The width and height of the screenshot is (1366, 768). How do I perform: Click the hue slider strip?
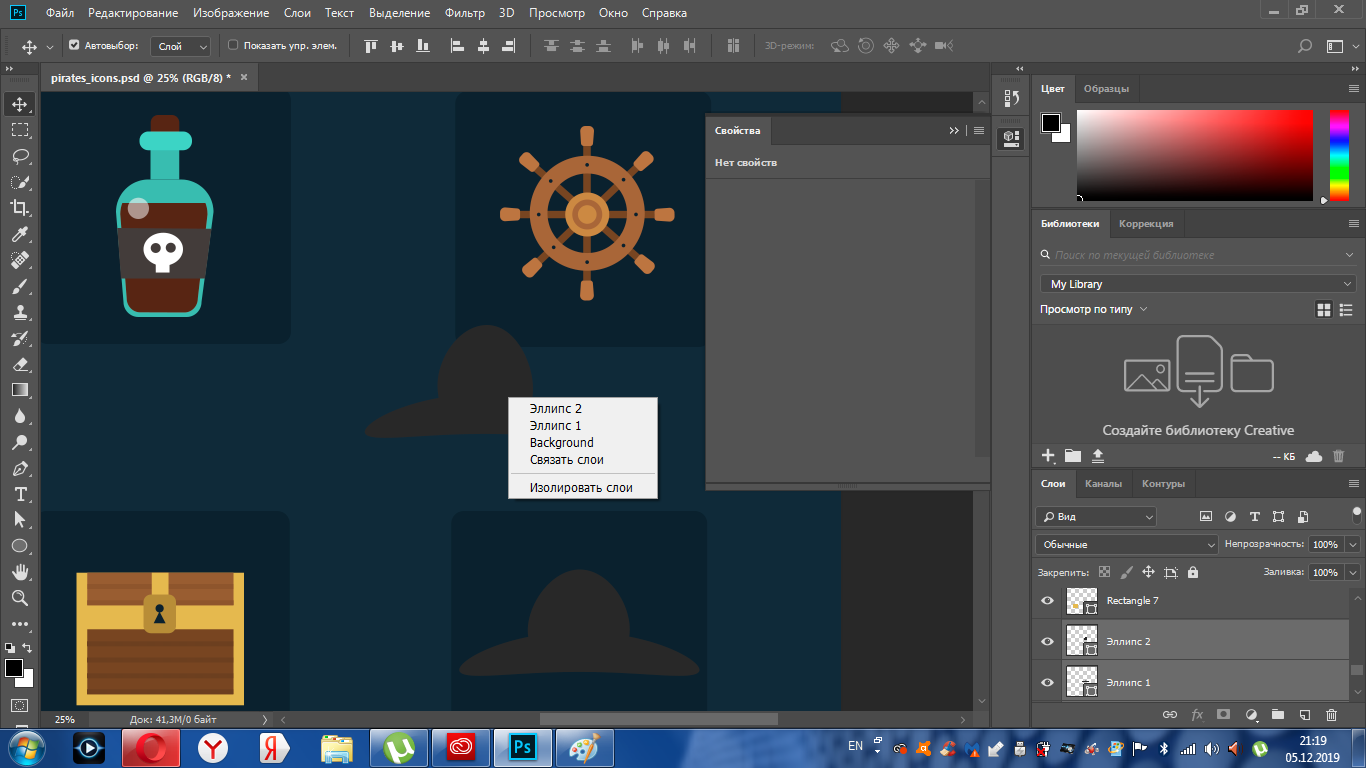click(1338, 155)
